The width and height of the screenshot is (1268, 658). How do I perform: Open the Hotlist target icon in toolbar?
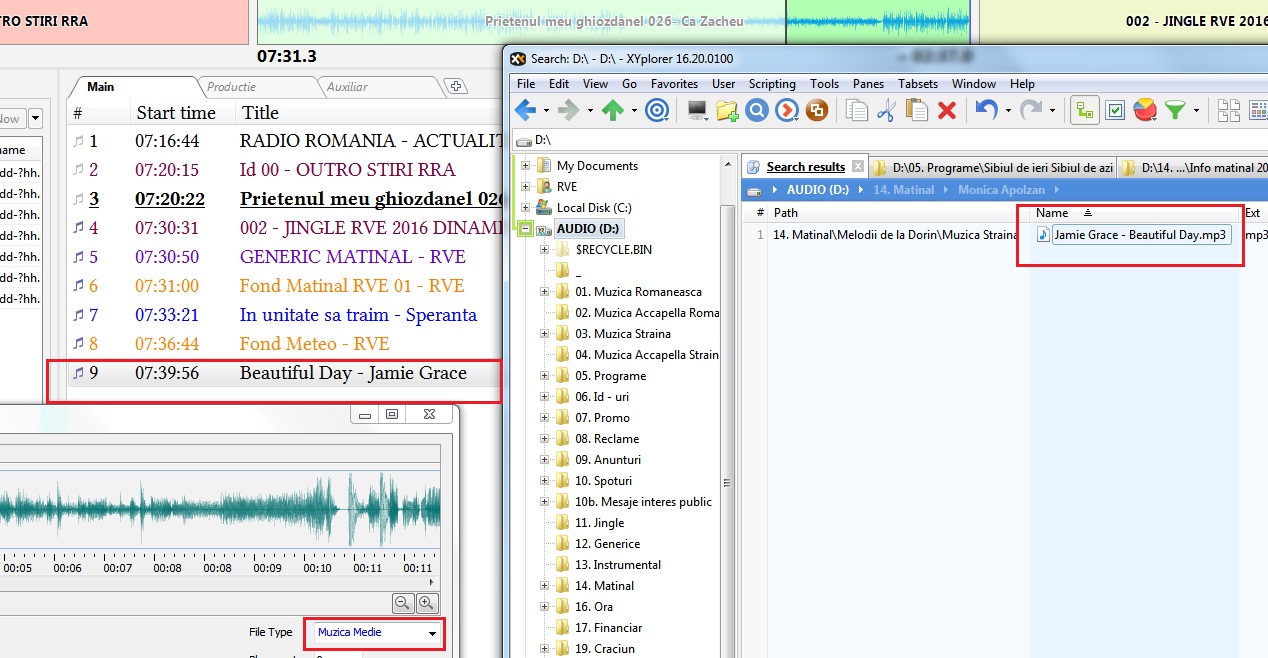657,110
